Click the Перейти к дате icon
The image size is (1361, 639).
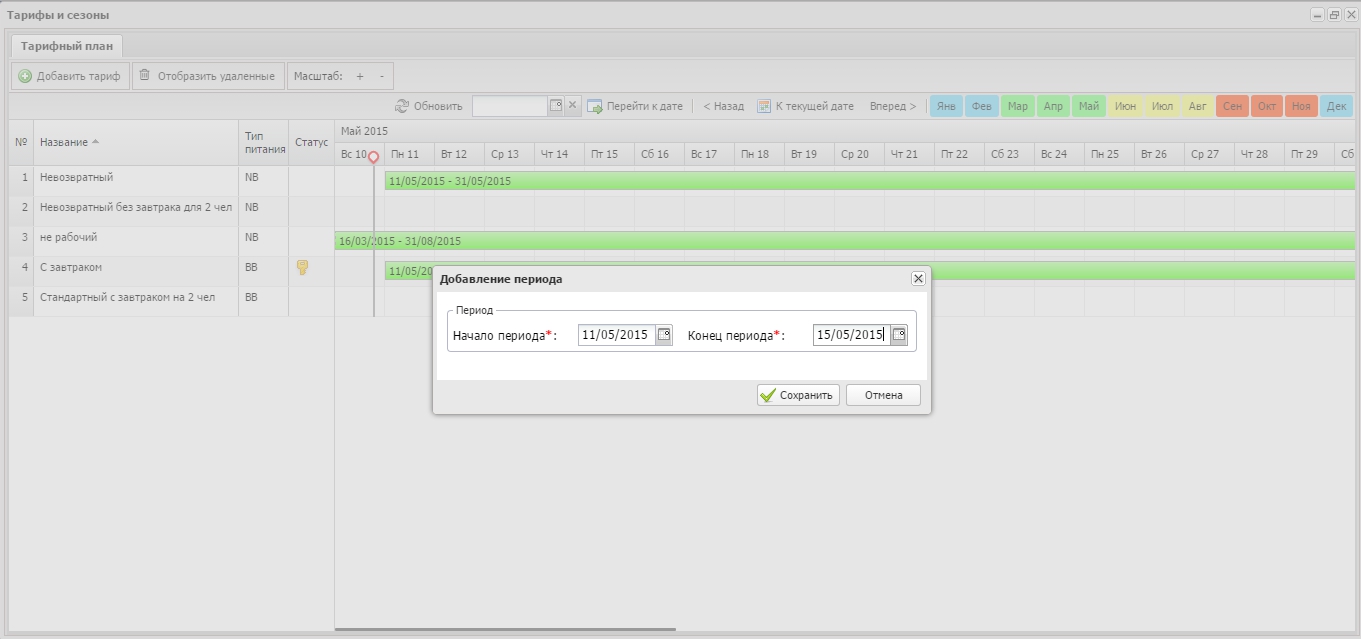tap(595, 106)
